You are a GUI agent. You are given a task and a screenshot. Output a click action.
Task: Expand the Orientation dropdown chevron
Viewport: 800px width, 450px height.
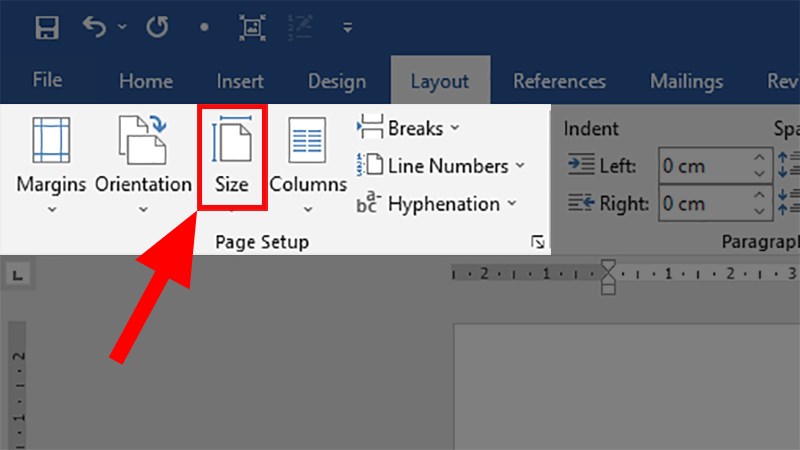pyautogui.click(x=143, y=209)
